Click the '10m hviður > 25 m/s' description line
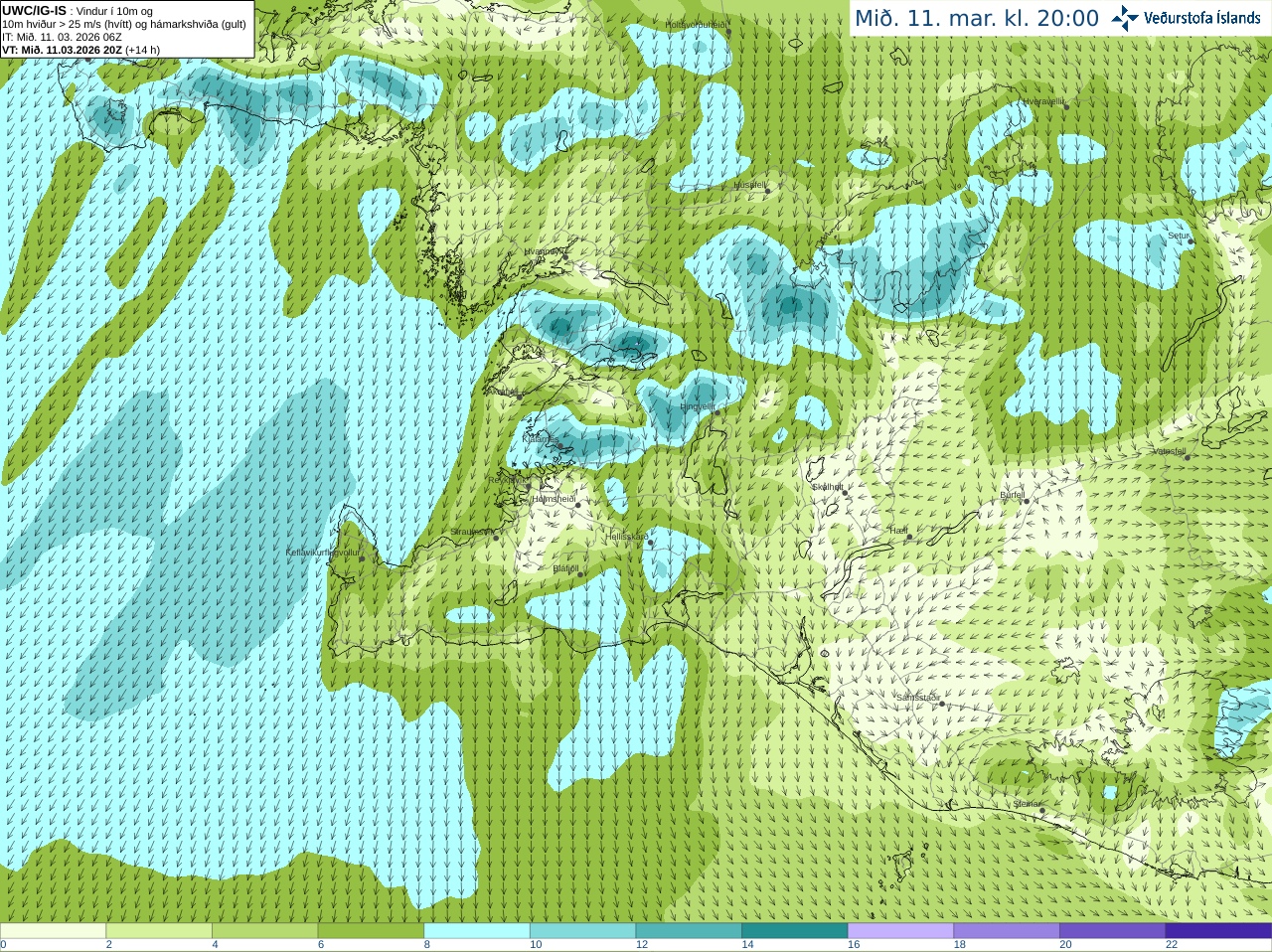1272x952 pixels. pos(124,24)
